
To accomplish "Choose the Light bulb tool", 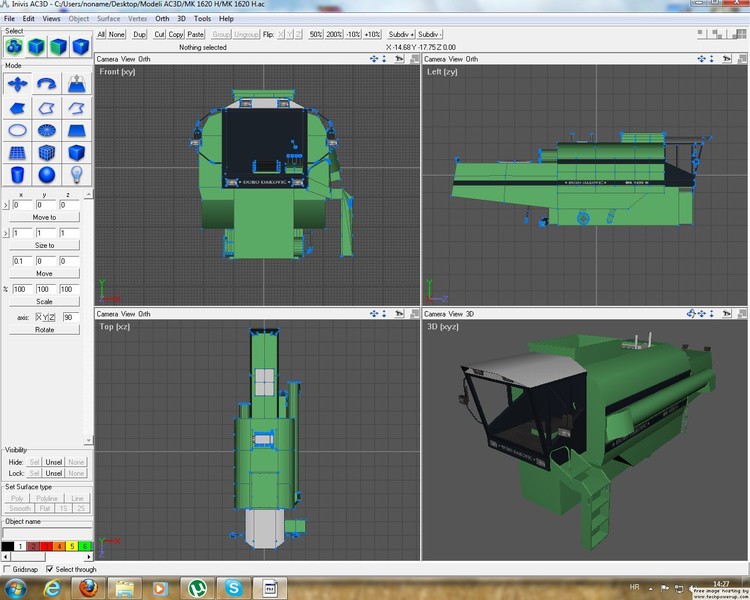I will (x=76, y=175).
